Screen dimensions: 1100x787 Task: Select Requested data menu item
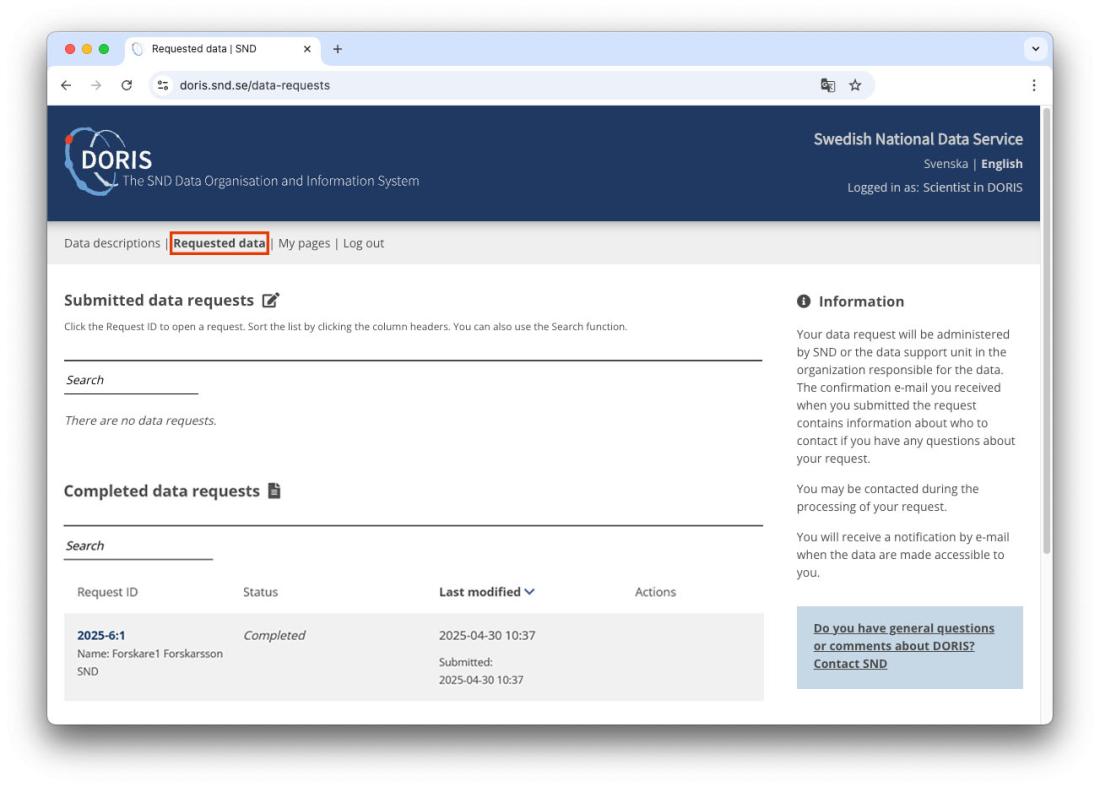tap(219, 243)
